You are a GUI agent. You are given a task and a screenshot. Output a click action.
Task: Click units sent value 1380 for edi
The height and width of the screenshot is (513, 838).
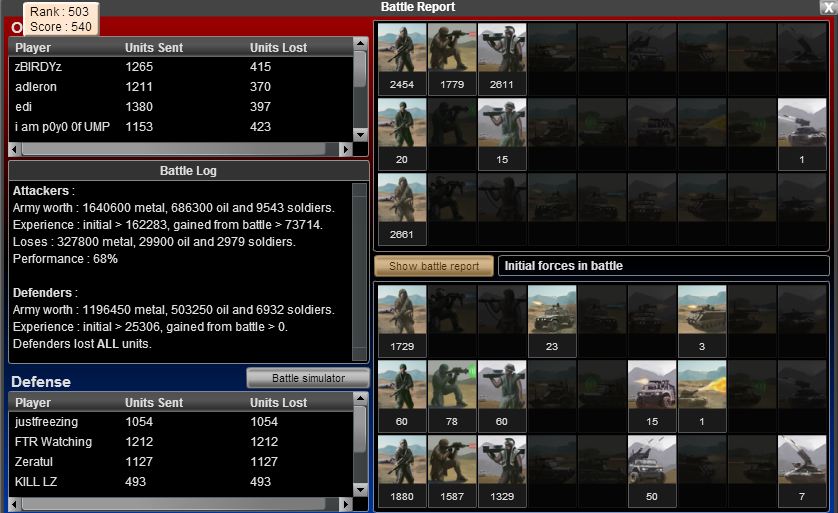(x=139, y=107)
